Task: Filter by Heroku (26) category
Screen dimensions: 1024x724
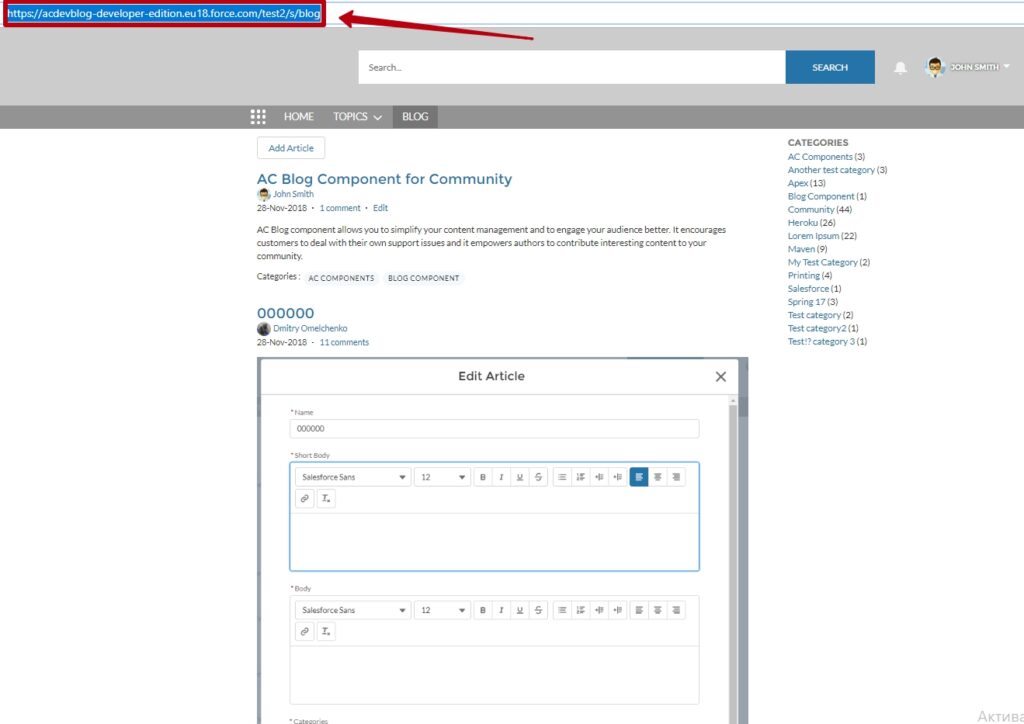Action: [x=811, y=223]
